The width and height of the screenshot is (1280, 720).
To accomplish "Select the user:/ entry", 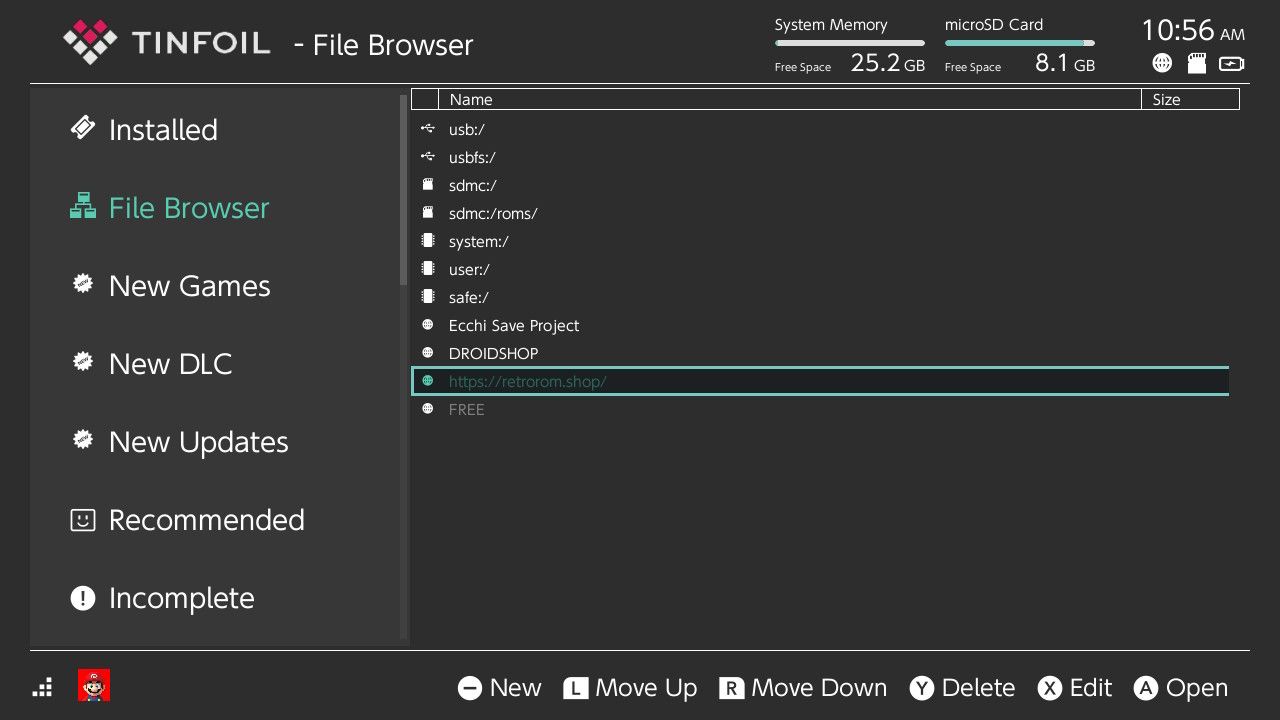I will click(820, 269).
